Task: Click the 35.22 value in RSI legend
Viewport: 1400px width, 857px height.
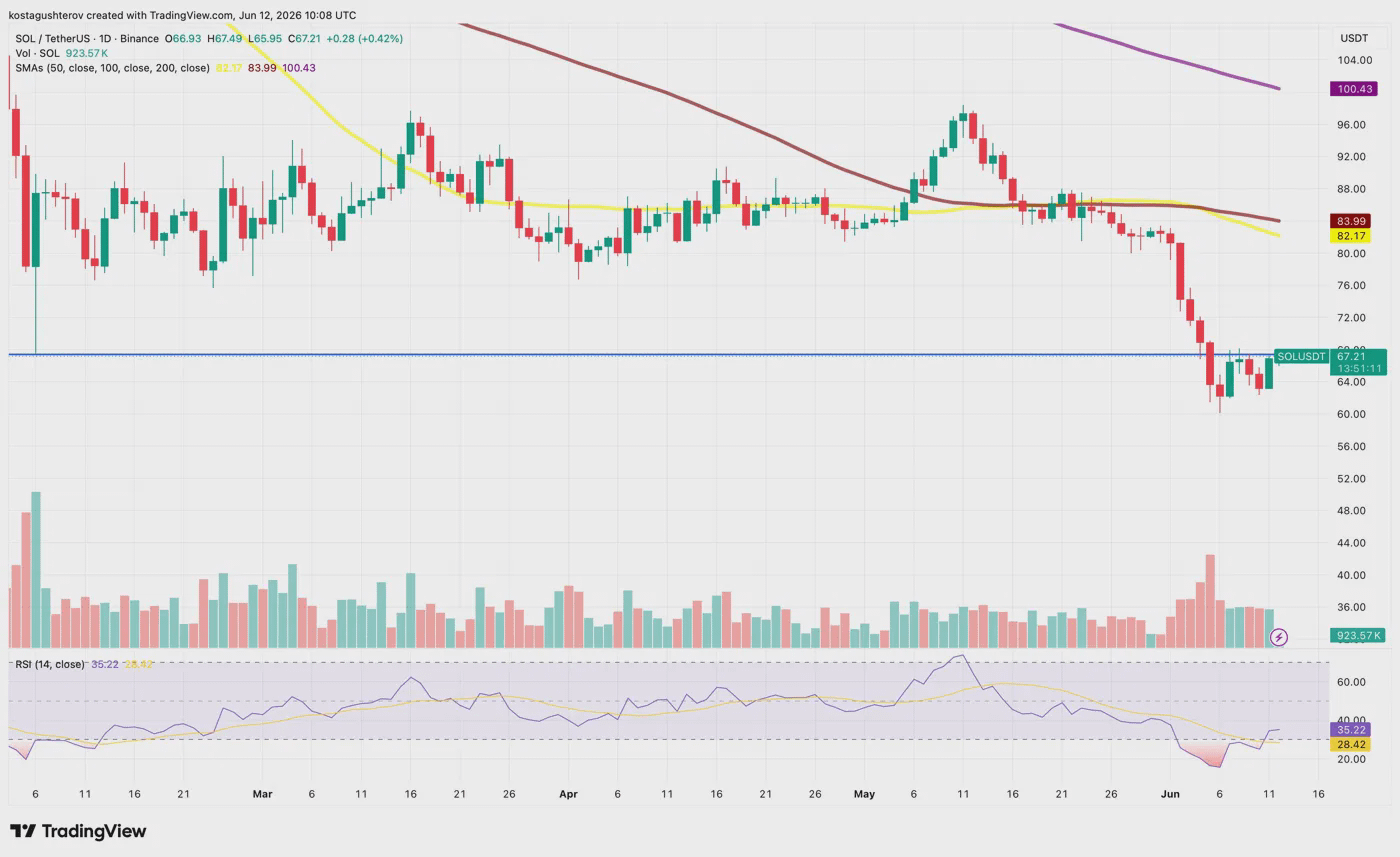Action: click(x=105, y=664)
